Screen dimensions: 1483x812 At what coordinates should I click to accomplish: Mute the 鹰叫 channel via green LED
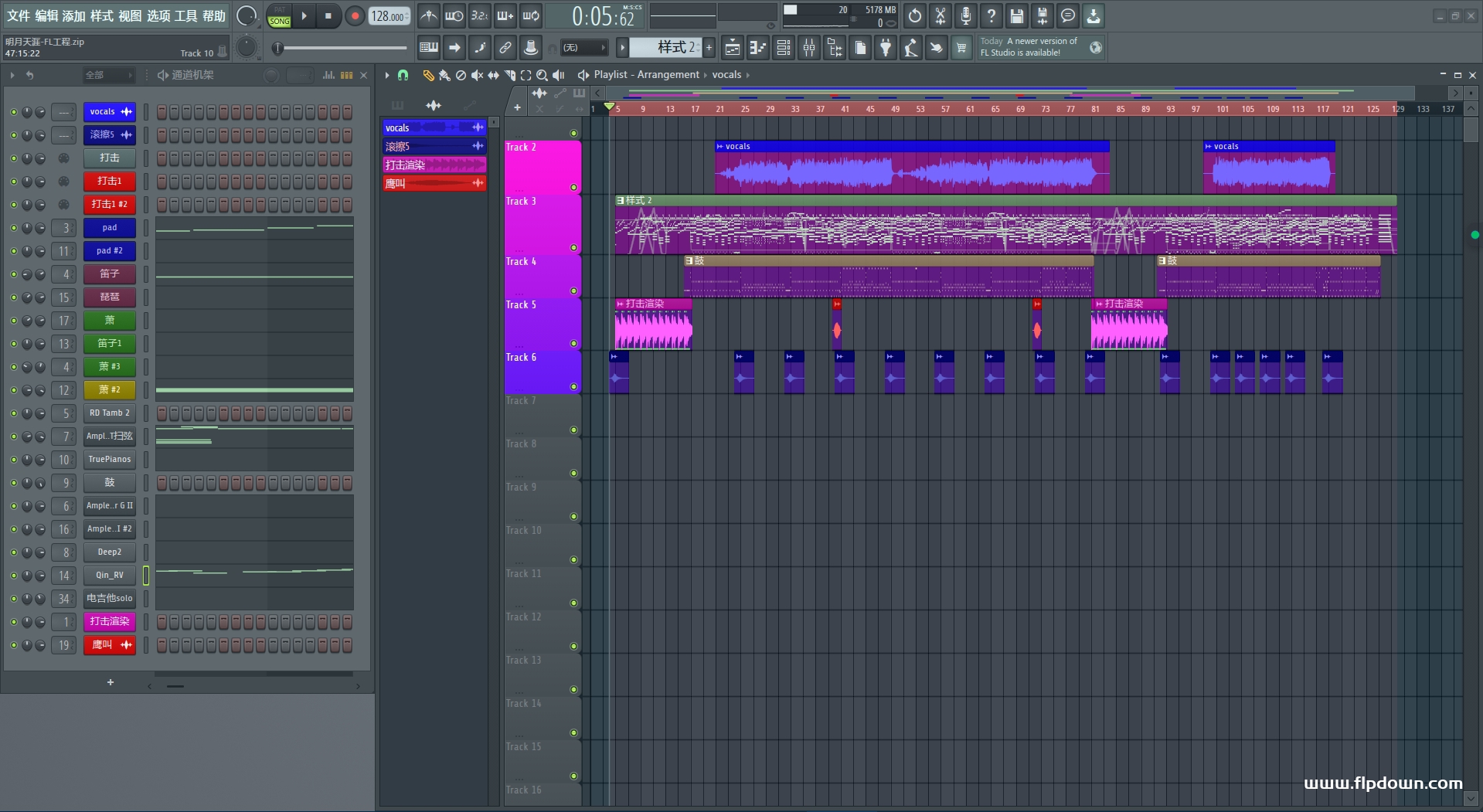[x=13, y=645]
